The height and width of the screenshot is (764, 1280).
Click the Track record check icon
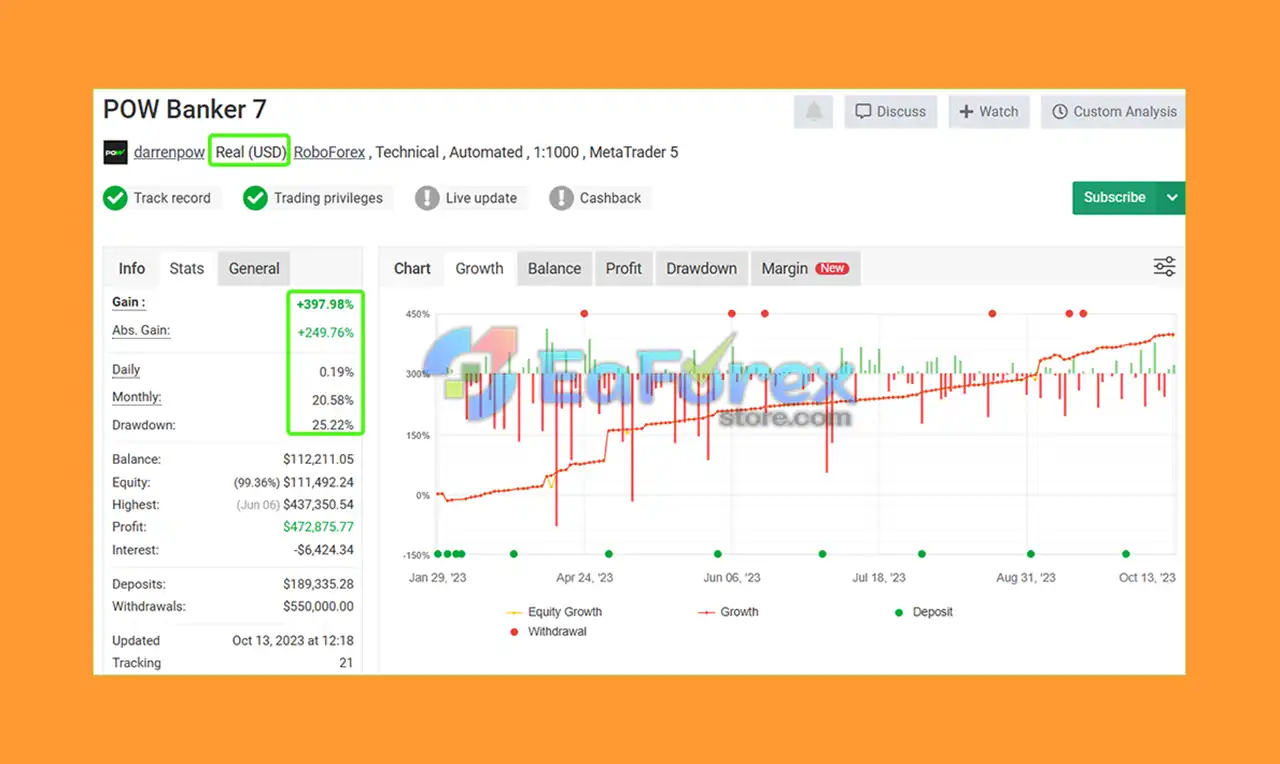pyautogui.click(x=115, y=198)
